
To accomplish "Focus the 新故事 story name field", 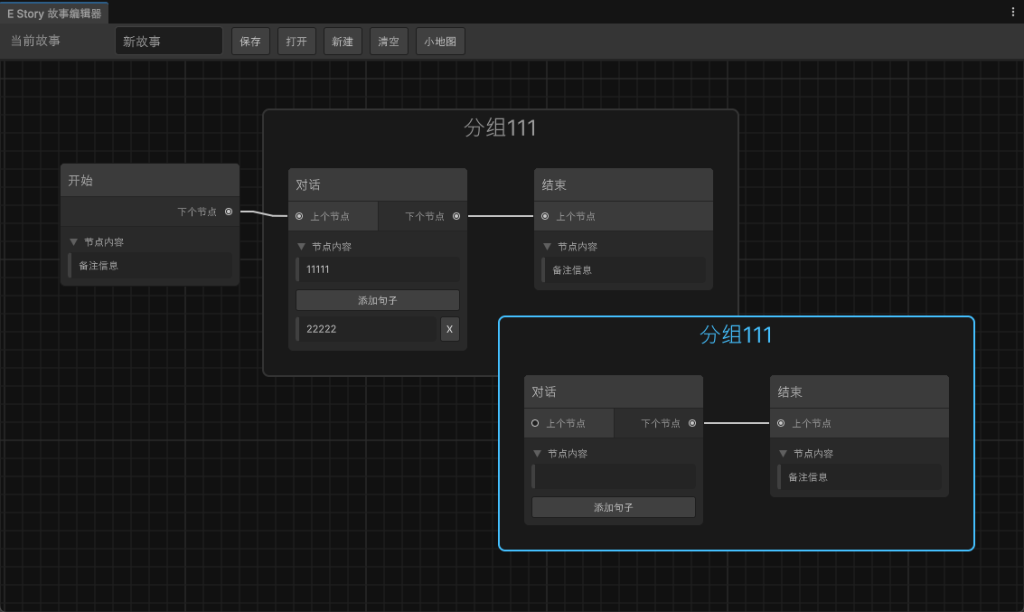I will (x=168, y=42).
